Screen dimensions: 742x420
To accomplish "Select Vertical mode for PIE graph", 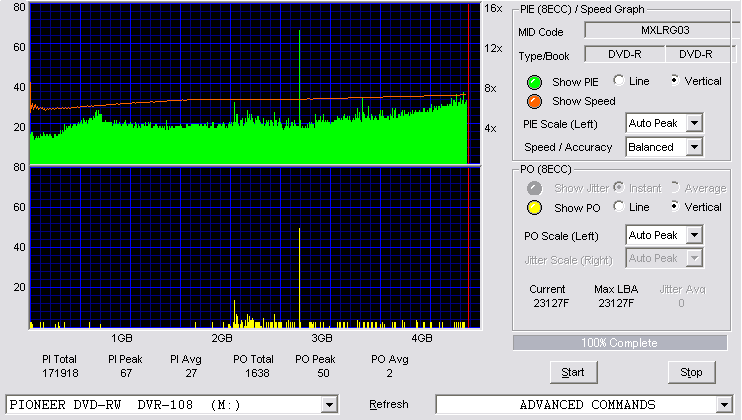I will click(675, 80).
